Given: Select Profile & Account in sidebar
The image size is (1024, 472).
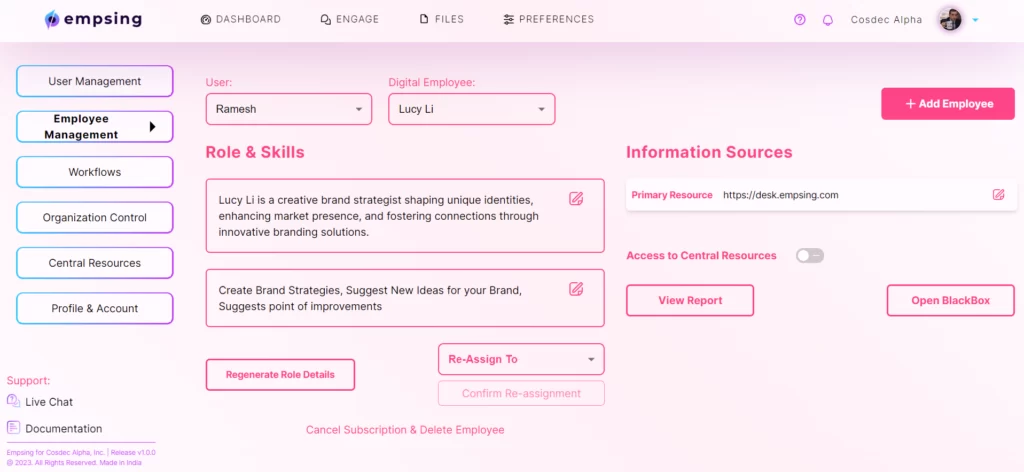Looking at the screenshot, I should click(x=95, y=308).
